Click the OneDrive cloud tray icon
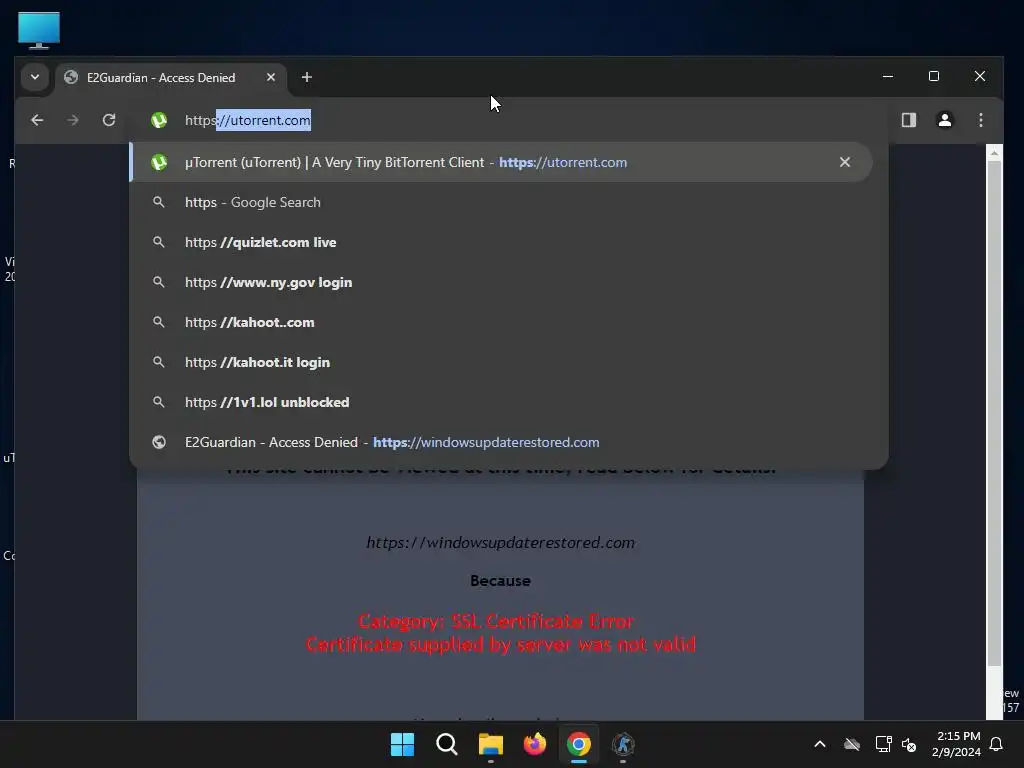The image size is (1024, 768). pos(852,744)
